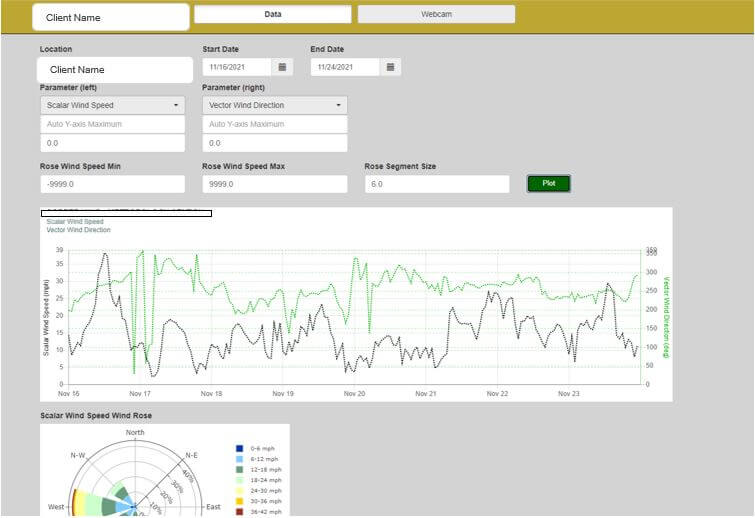Click the West label on wind rose
The height and width of the screenshot is (518, 755).
(56, 506)
